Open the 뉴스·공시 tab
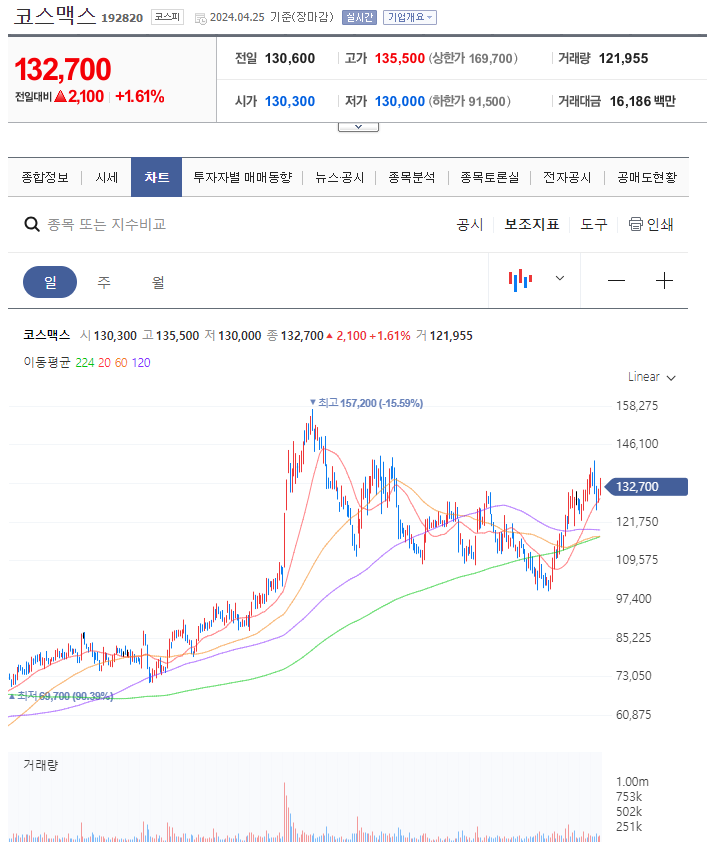The width and height of the screenshot is (707, 848). (339, 177)
